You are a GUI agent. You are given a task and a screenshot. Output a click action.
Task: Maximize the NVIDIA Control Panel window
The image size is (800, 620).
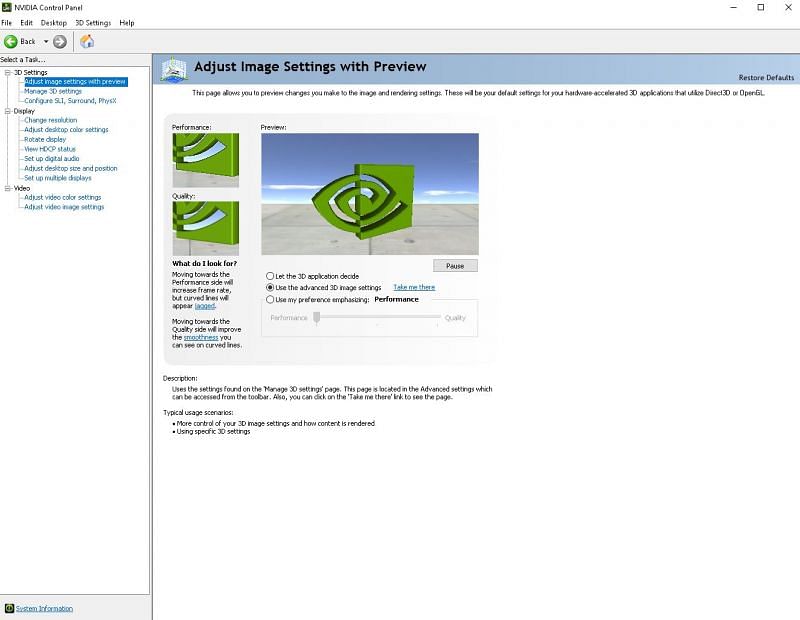coord(761,8)
